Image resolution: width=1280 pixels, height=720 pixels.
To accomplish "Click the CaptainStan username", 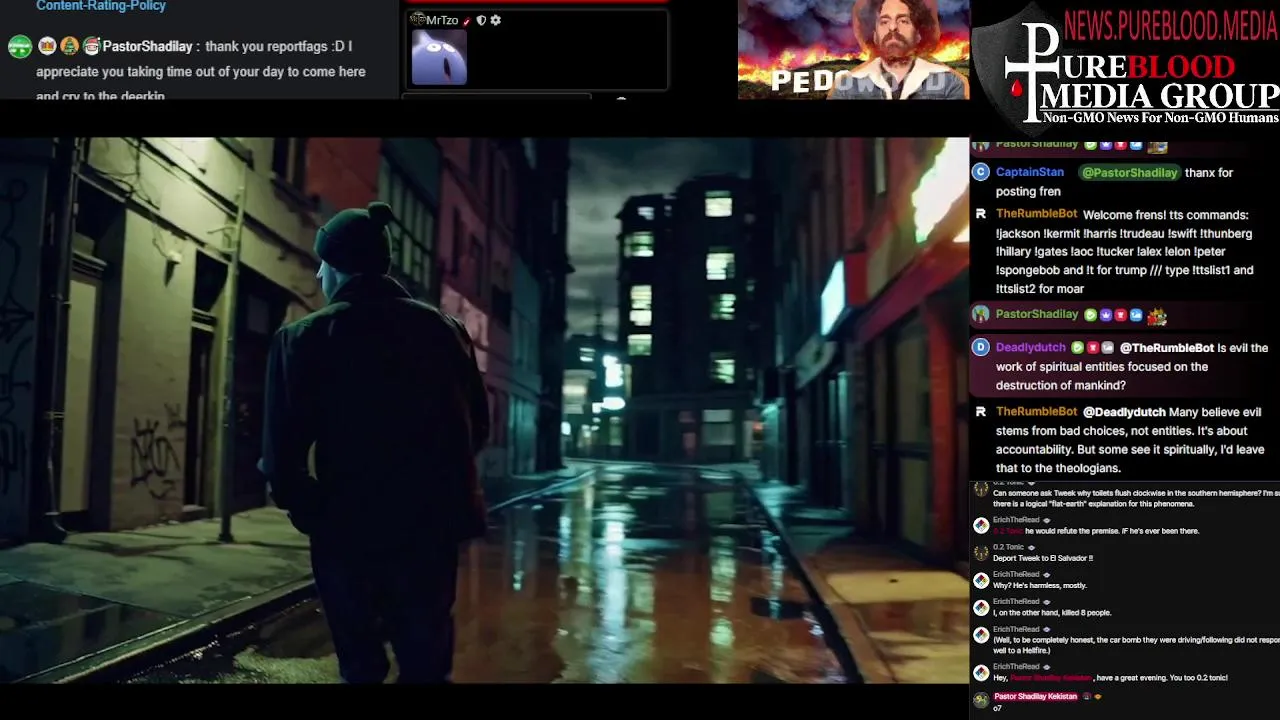I will click(x=1030, y=172).
